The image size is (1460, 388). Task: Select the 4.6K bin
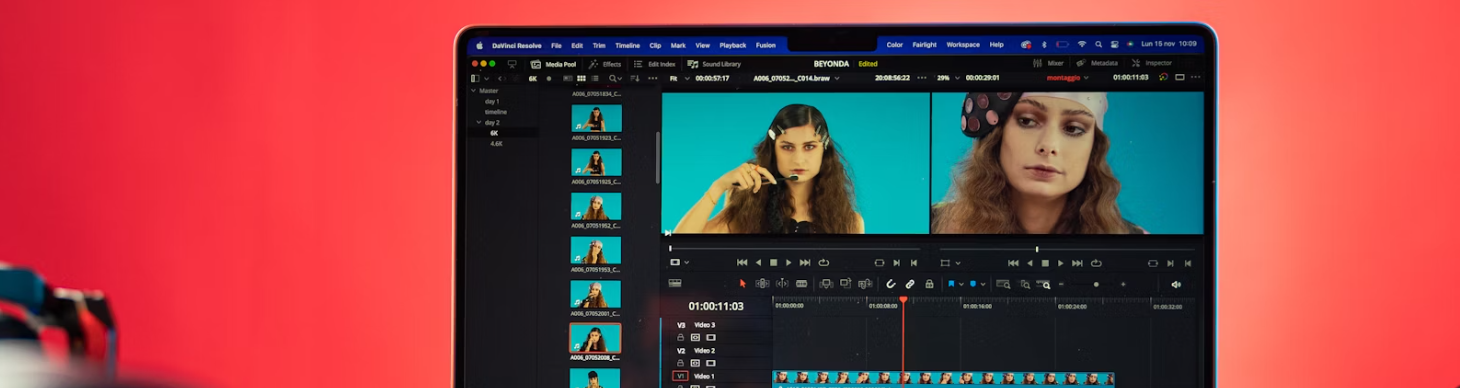point(496,144)
